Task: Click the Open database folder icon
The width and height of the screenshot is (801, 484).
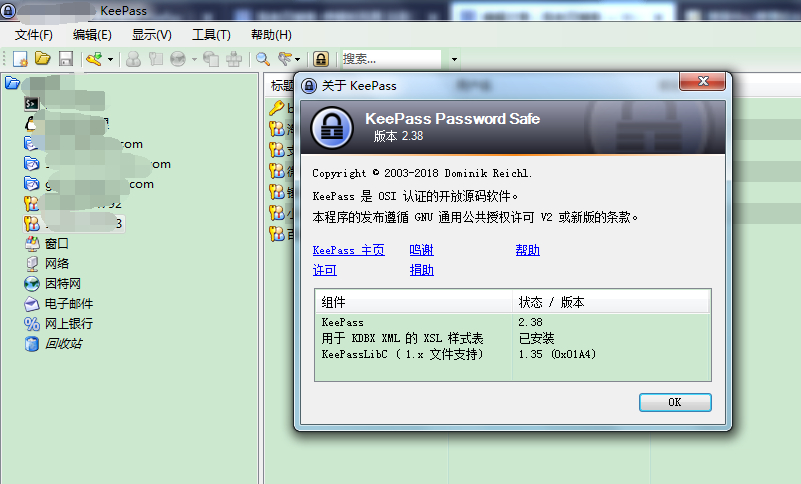Action: [x=43, y=59]
